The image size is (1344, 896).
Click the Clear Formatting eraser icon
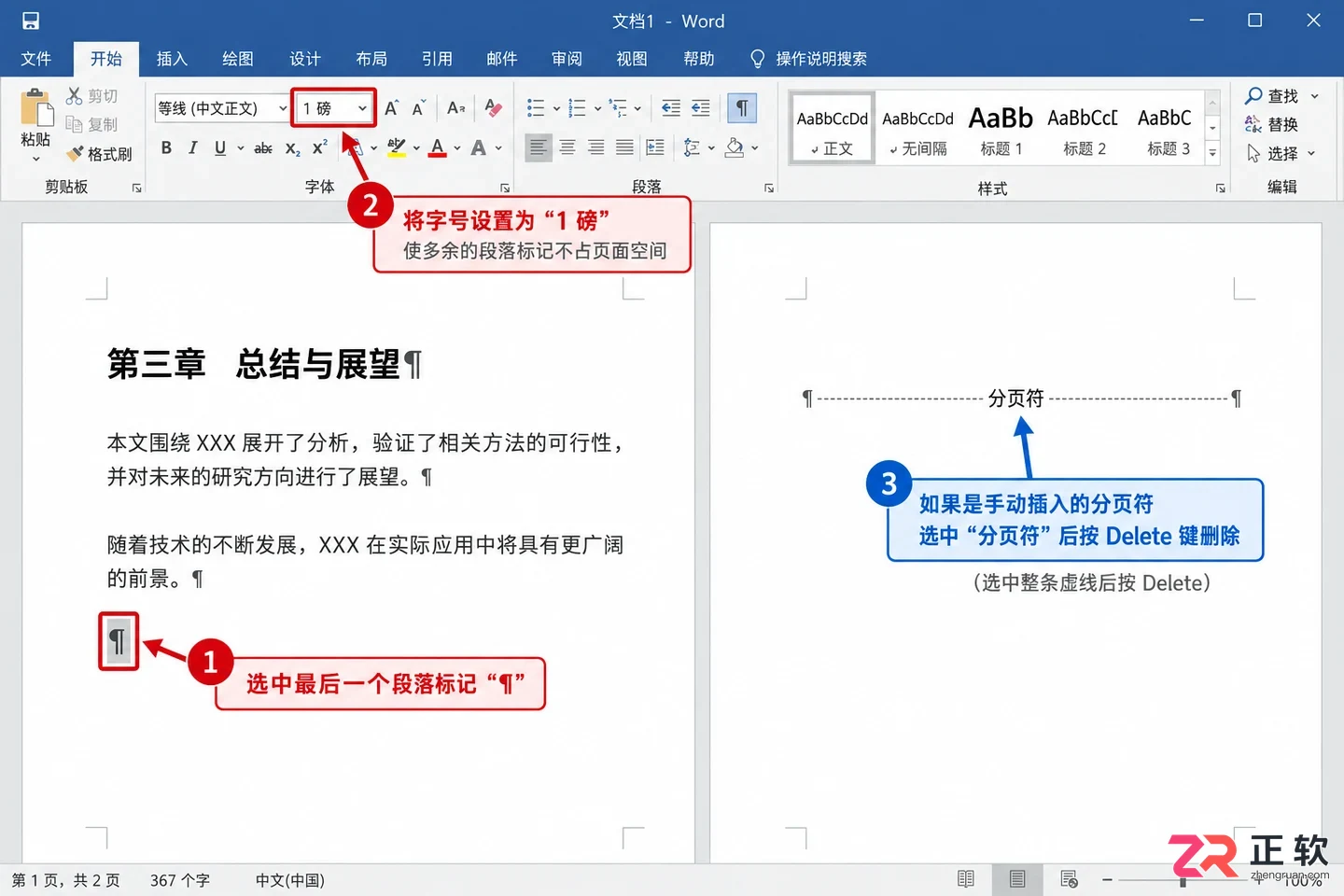(x=493, y=108)
